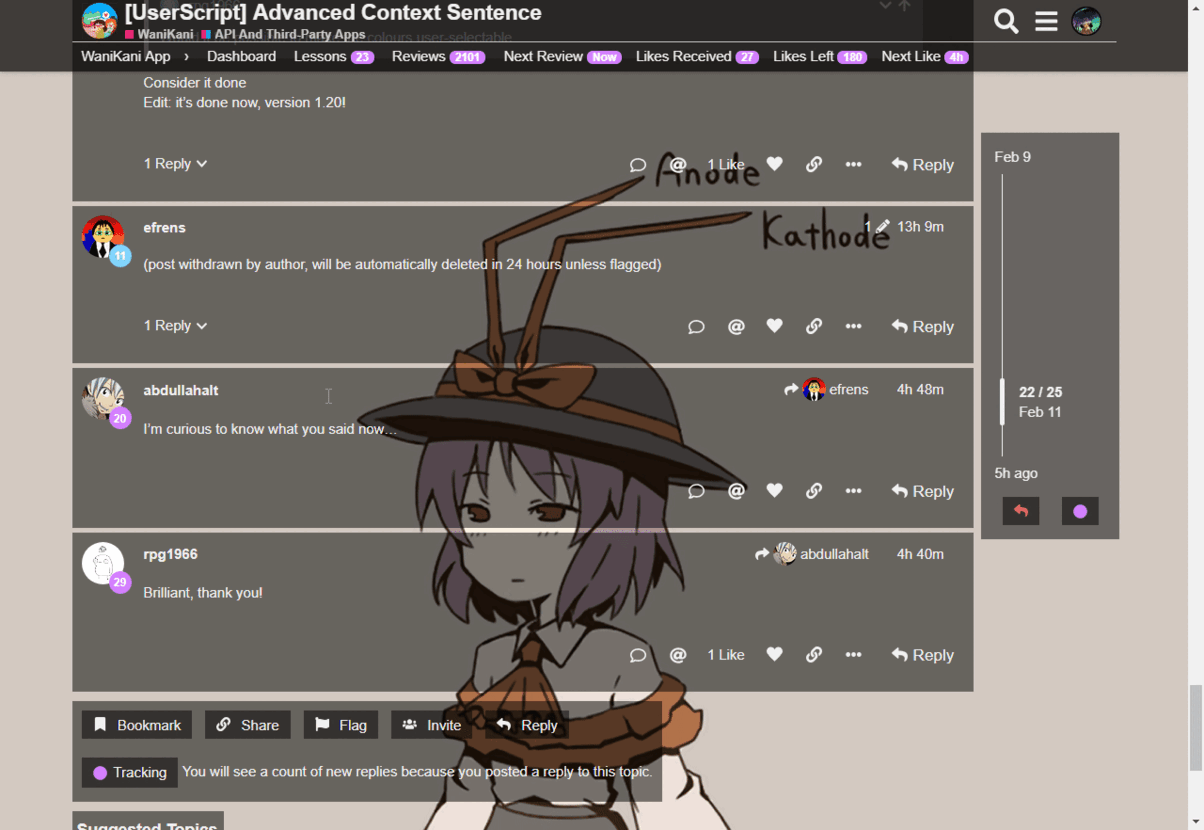1204x830 pixels.
Task: Show the efrens post that abdullahalt replied to
Action: coord(827,390)
